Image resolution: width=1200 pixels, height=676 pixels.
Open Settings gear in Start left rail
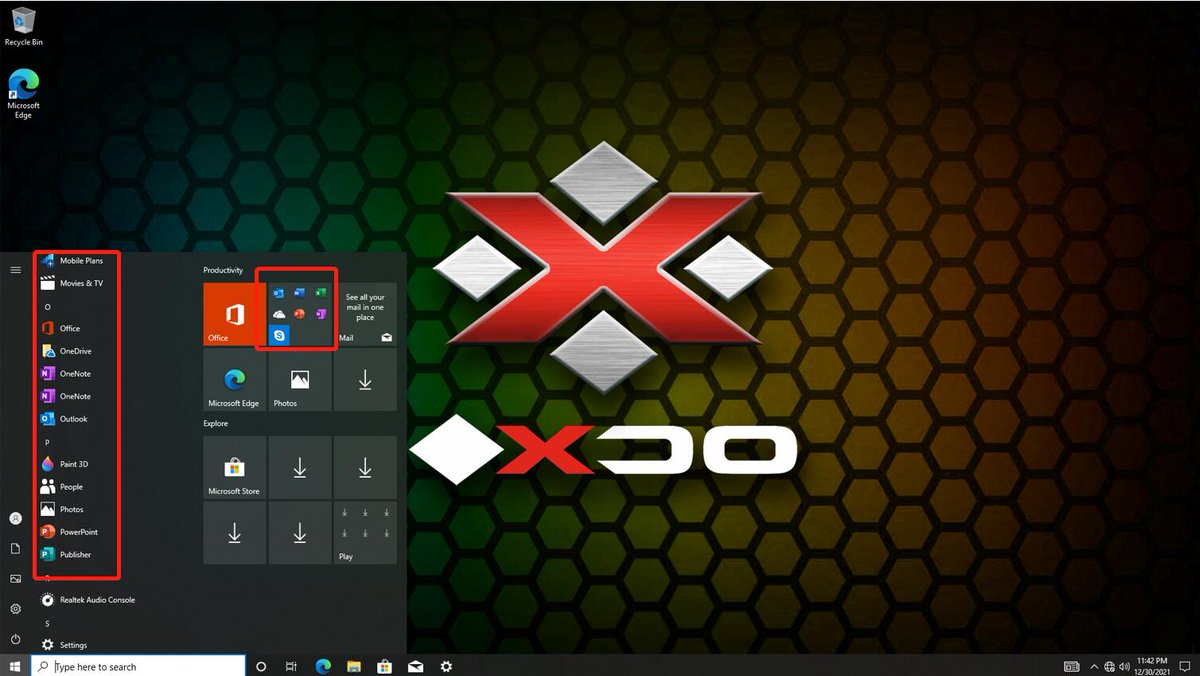tap(15, 609)
